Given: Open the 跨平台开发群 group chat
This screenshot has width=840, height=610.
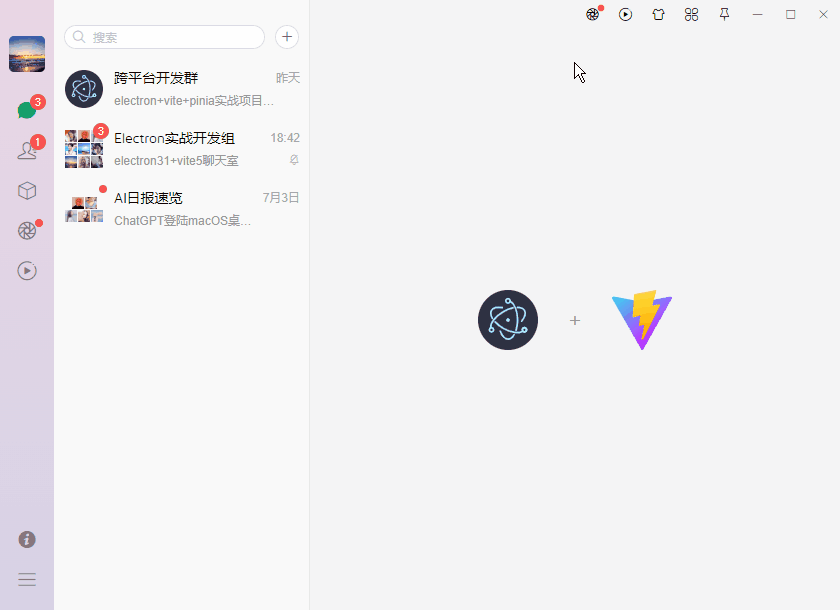Looking at the screenshot, I should [x=180, y=89].
